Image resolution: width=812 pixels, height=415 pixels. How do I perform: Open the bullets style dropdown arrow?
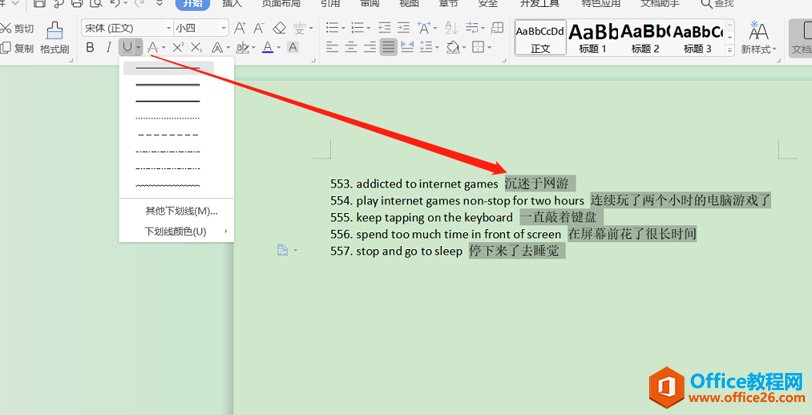click(x=343, y=28)
